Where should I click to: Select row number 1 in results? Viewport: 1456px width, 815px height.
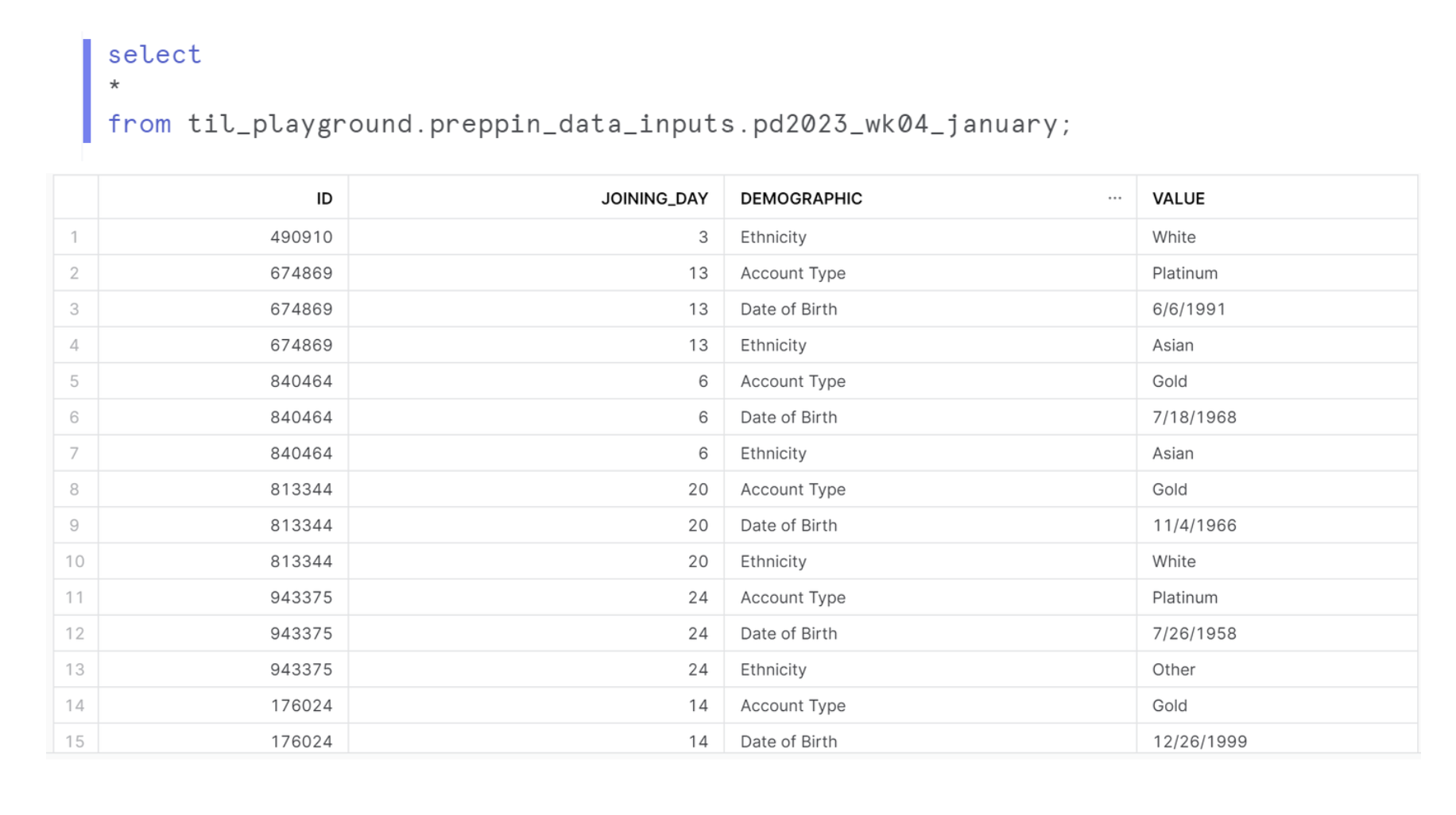75,237
